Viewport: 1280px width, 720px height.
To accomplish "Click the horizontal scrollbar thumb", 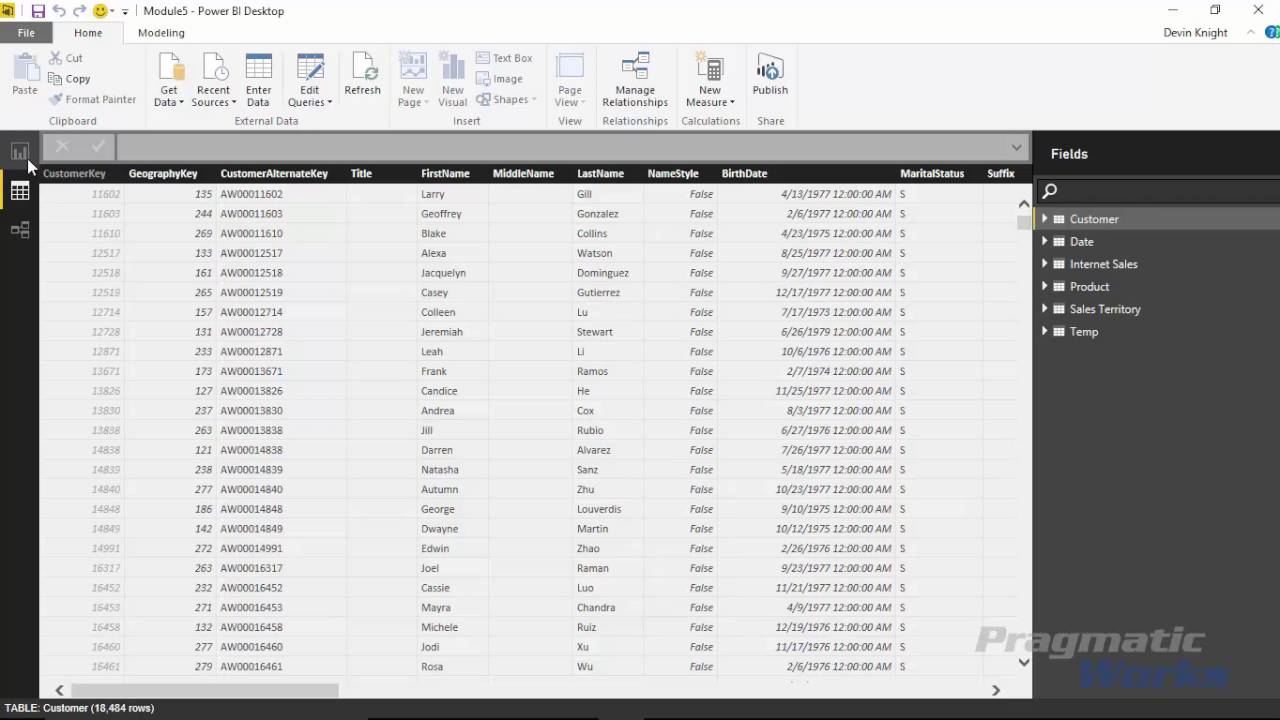I will tap(205, 690).
